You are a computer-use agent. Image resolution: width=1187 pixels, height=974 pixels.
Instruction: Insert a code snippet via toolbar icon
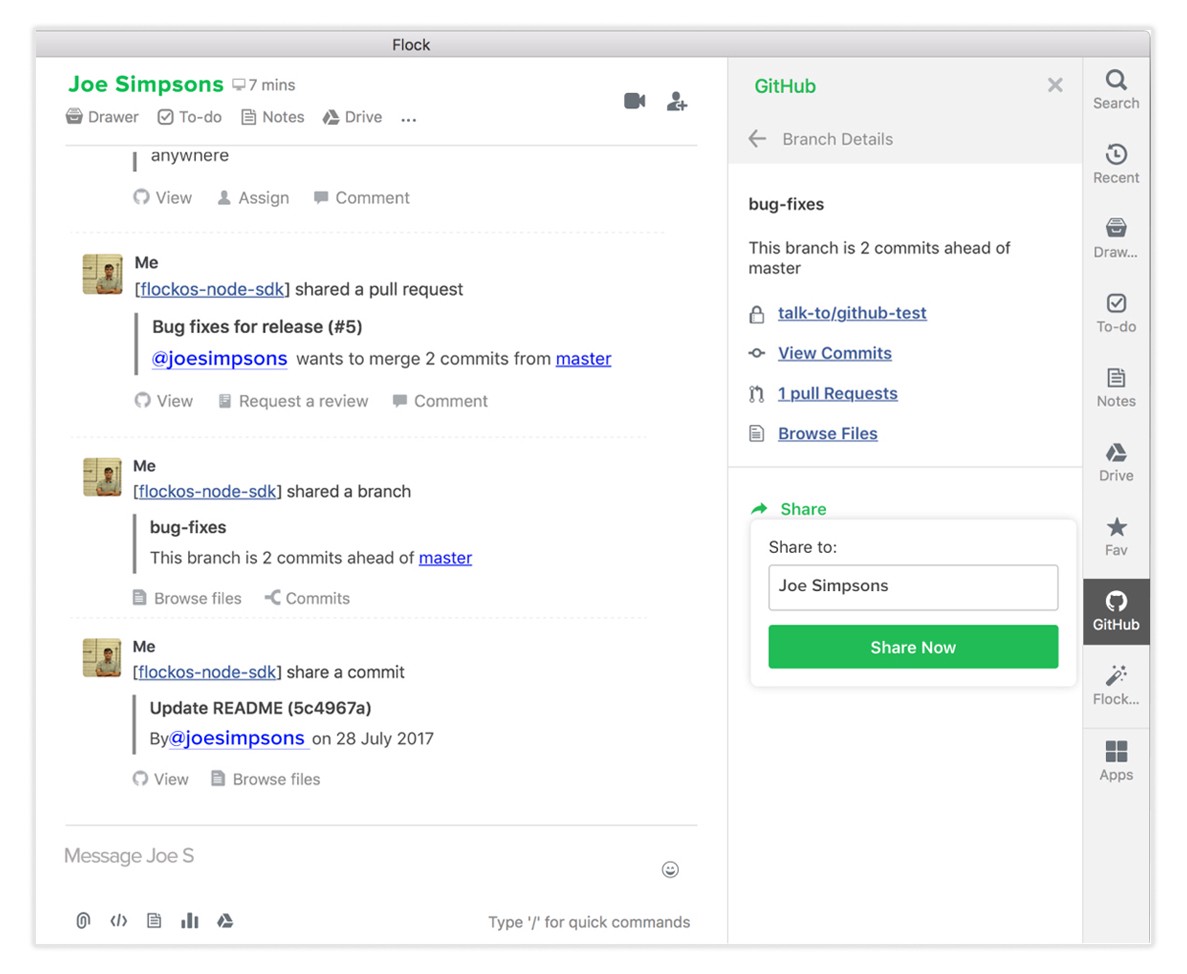[119, 920]
